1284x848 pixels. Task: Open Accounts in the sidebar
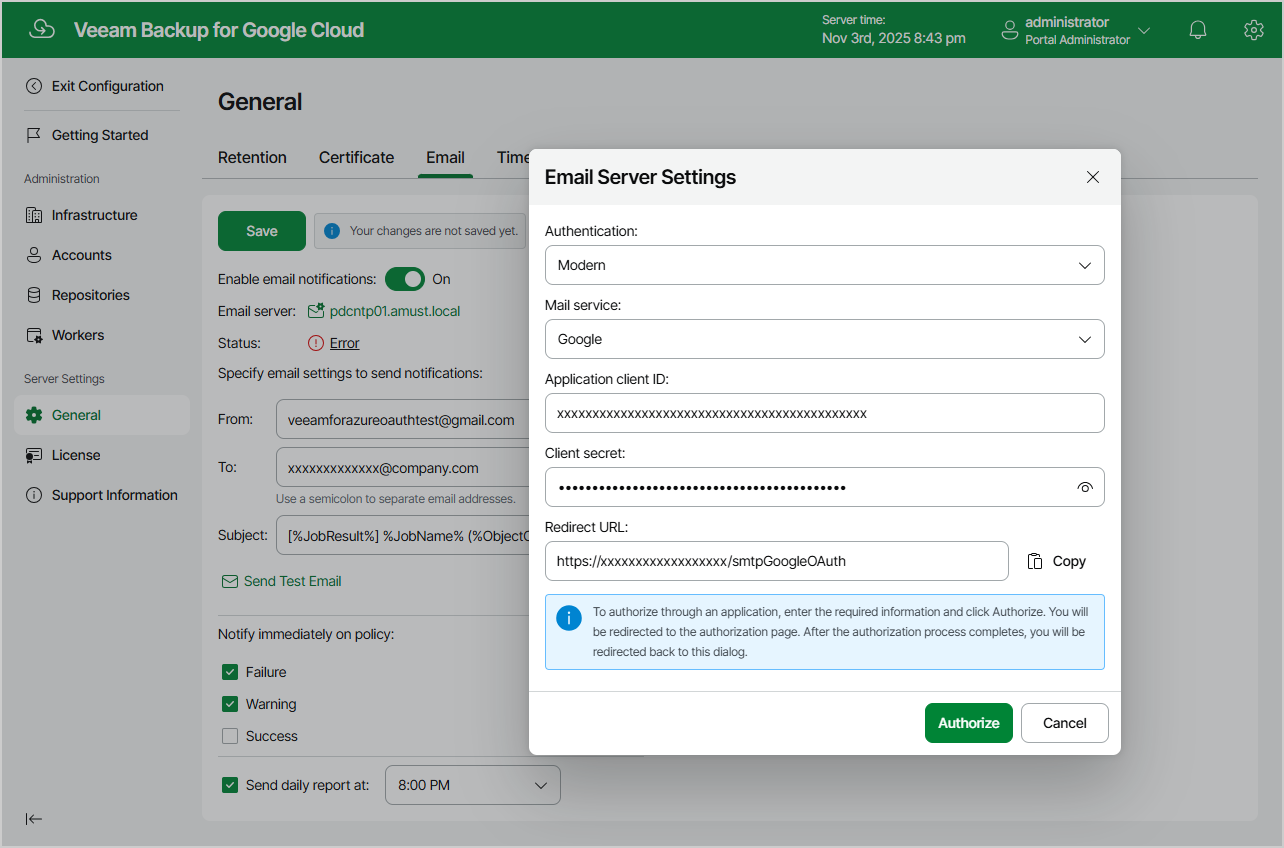[102, 255]
